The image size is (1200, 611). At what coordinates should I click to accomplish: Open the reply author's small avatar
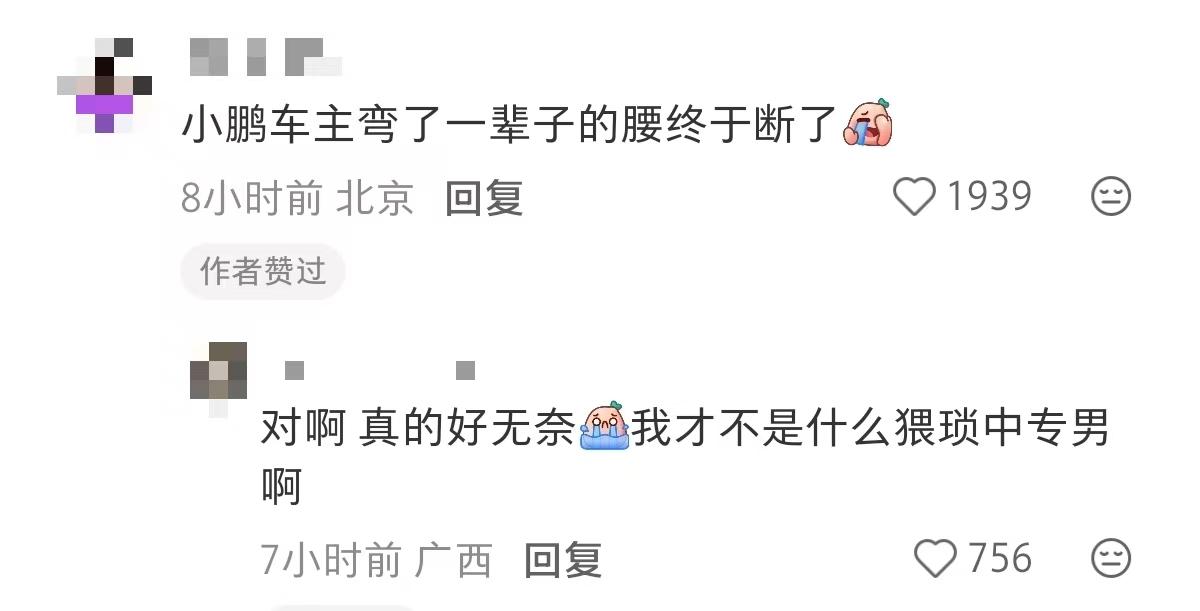(x=218, y=378)
